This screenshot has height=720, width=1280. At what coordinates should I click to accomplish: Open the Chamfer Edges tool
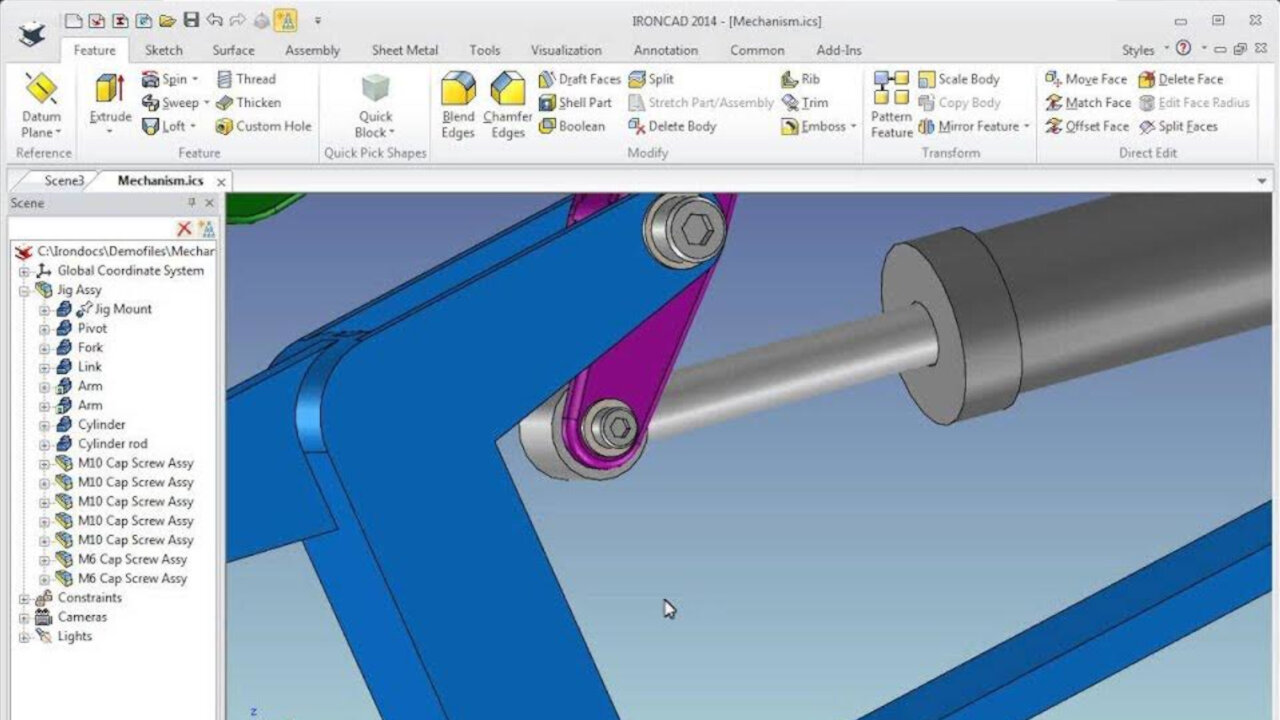click(x=506, y=103)
